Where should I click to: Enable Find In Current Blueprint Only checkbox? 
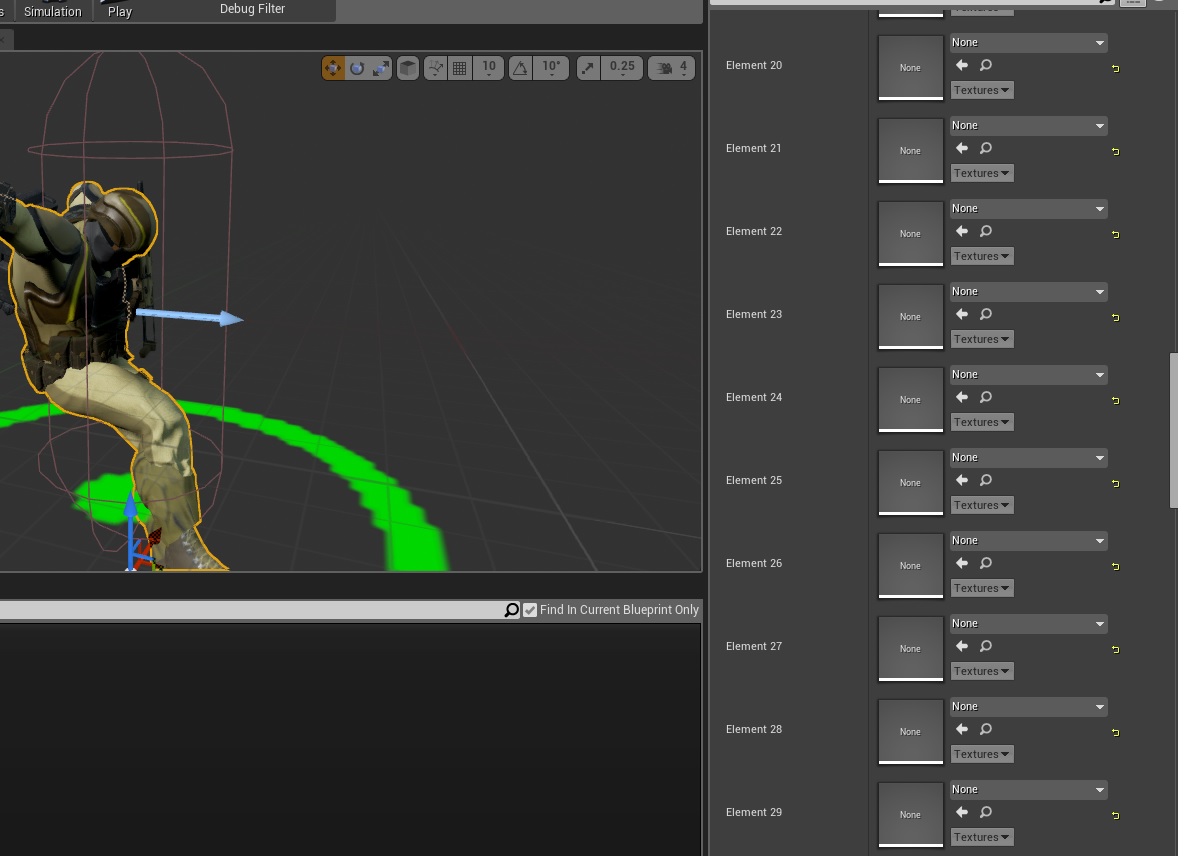[530, 610]
